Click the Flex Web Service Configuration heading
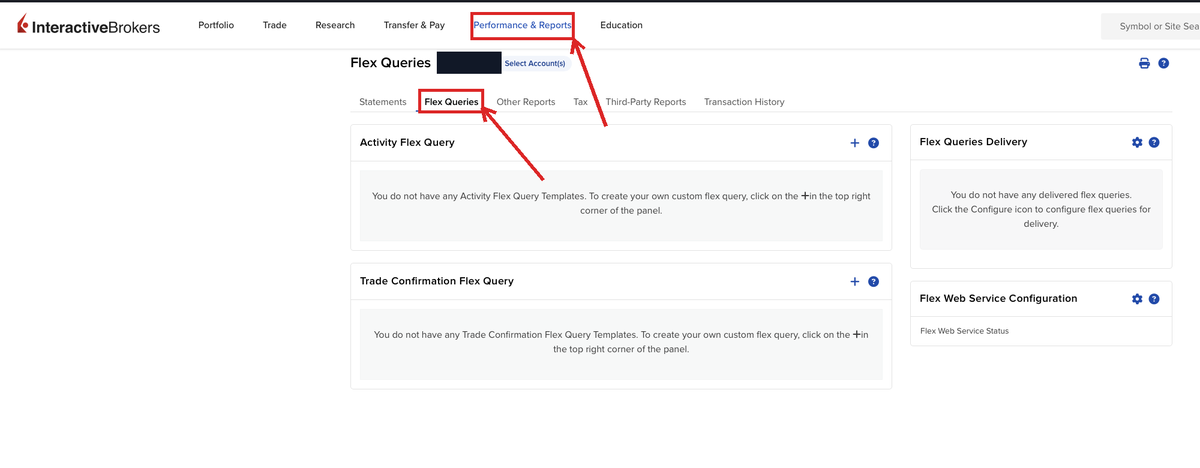Viewport: 1200px width, 468px height. click(x=998, y=298)
